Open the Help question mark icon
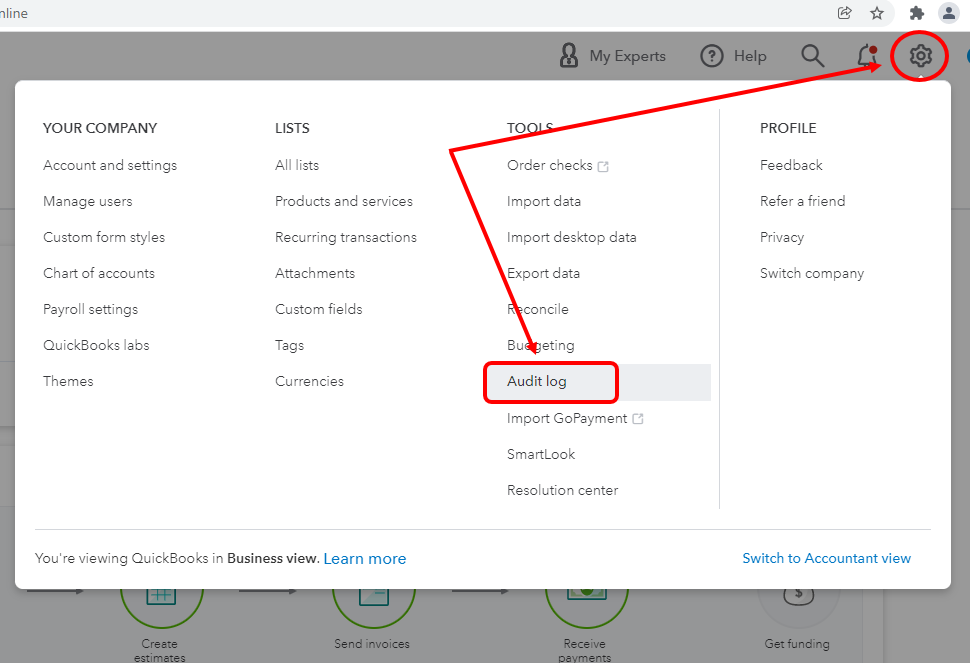Viewport: 970px width, 663px height. [711, 56]
